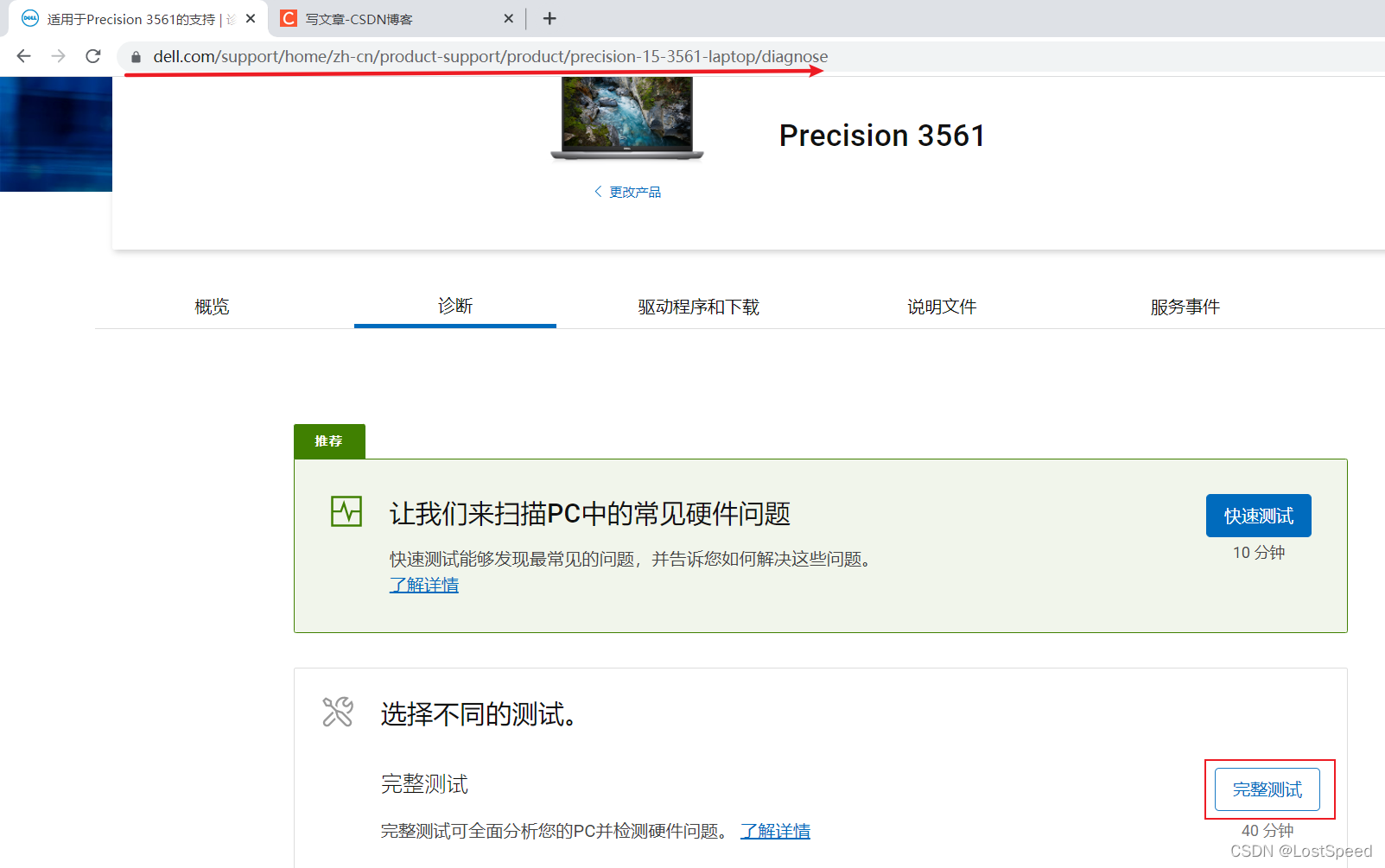Open the 服务事件 tab
Image resolution: width=1385 pixels, height=868 pixels.
[1185, 307]
